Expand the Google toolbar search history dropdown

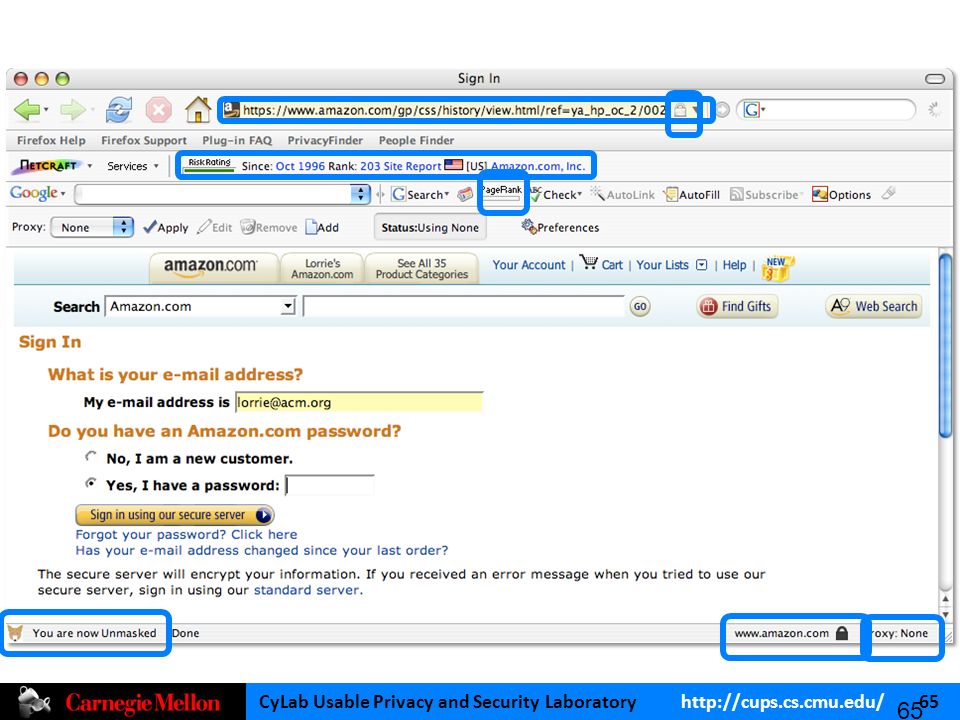(361, 194)
